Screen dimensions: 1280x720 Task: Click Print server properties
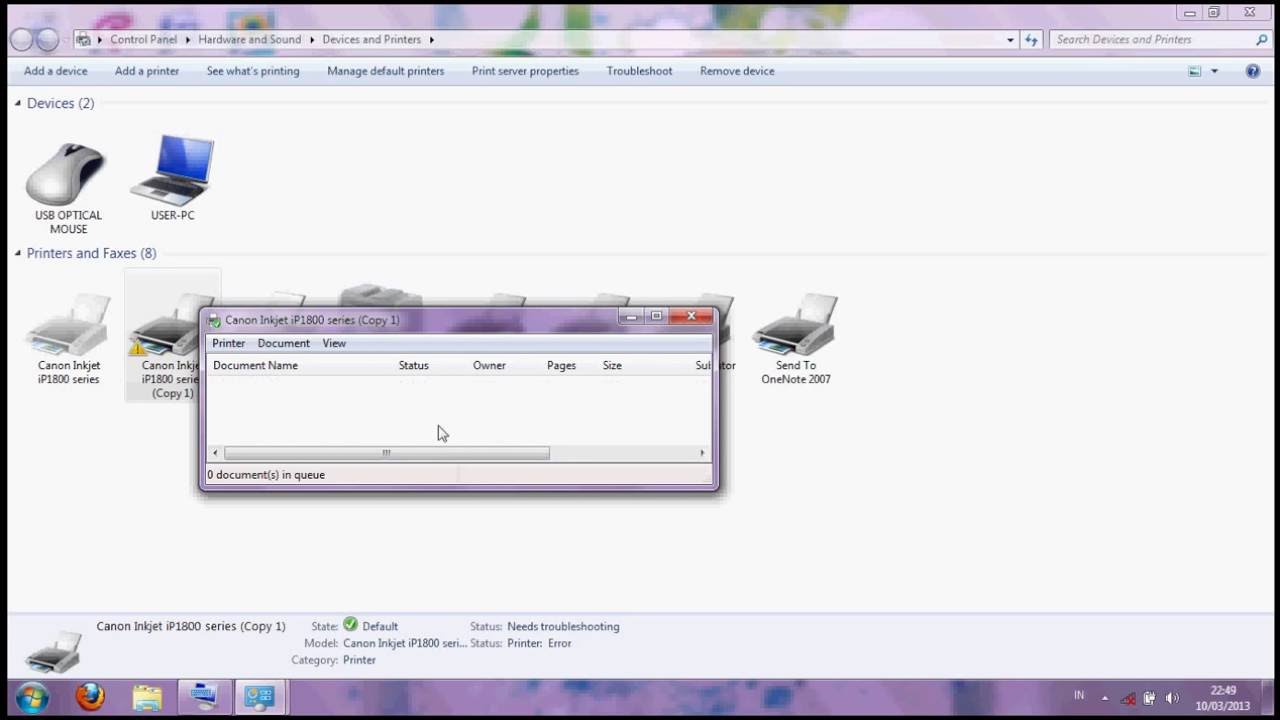click(525, 71)
